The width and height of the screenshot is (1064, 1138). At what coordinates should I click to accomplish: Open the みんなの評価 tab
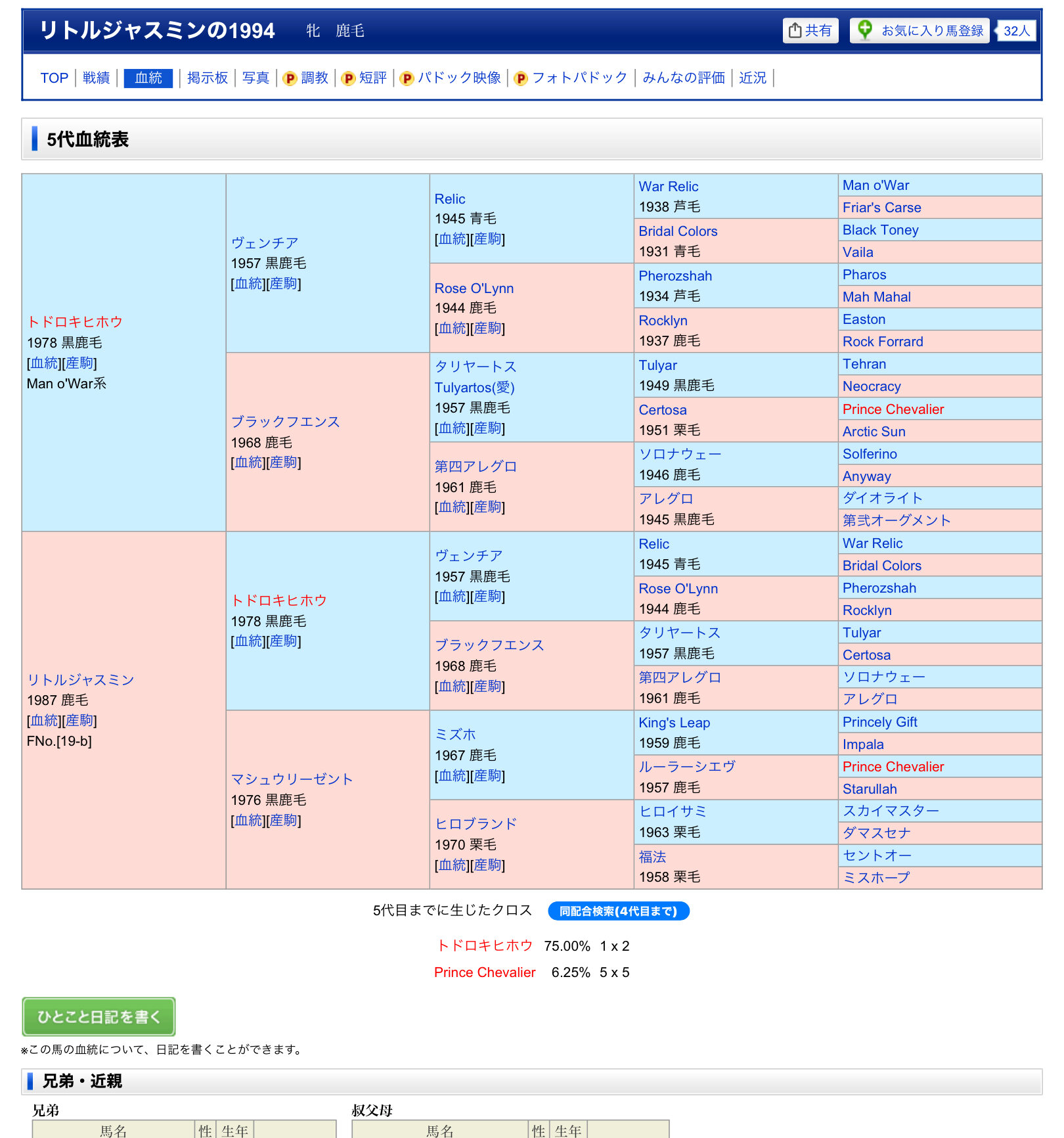(684, 78)
